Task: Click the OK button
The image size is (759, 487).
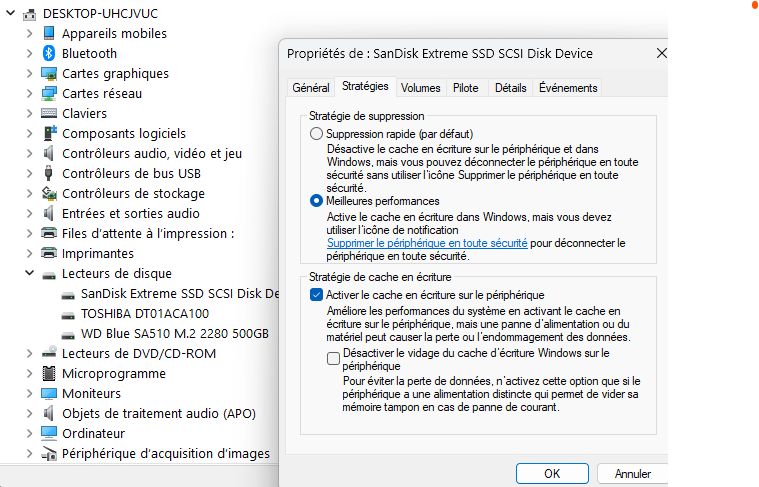Action: pyautogui.click(x=552, y=473)
